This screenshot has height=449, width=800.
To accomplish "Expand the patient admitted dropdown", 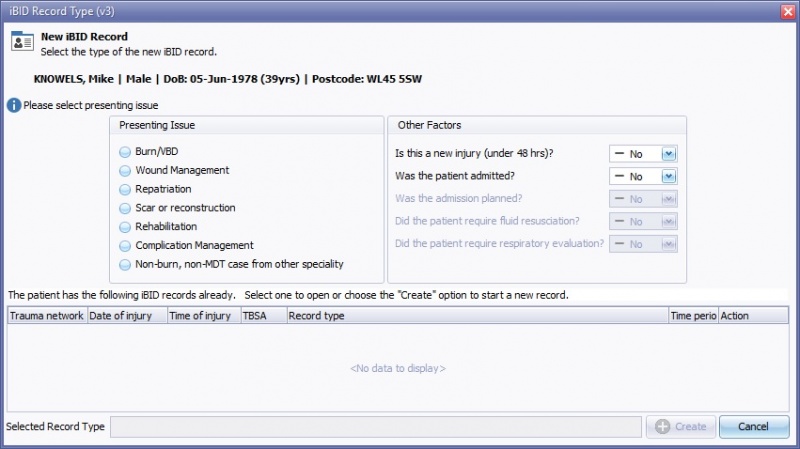I will click(669, 176).
